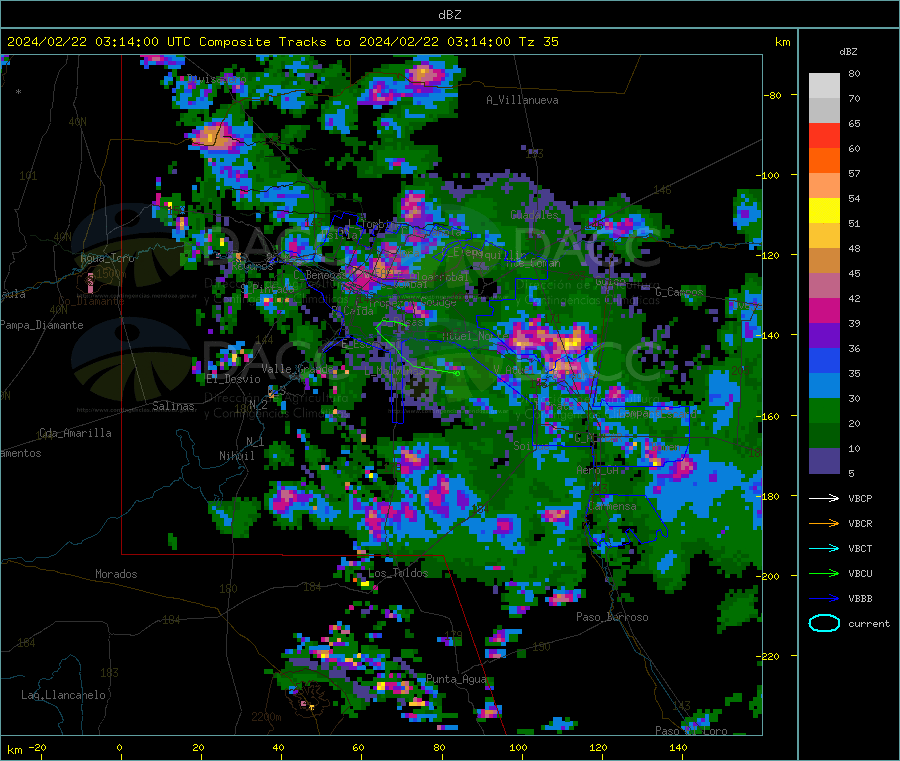The image size is (900, 761).
Task: Click the '2200m' elevation label
Action: tap(266, 717)
